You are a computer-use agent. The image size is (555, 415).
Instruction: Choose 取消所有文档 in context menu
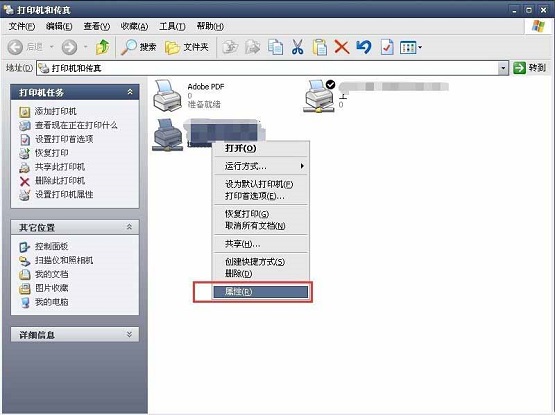[261, 226]
